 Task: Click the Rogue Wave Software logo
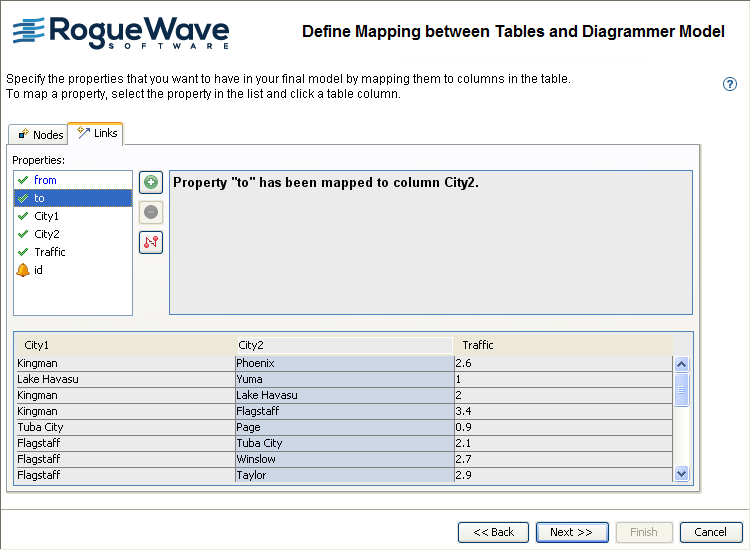click(x=121, y=33)
